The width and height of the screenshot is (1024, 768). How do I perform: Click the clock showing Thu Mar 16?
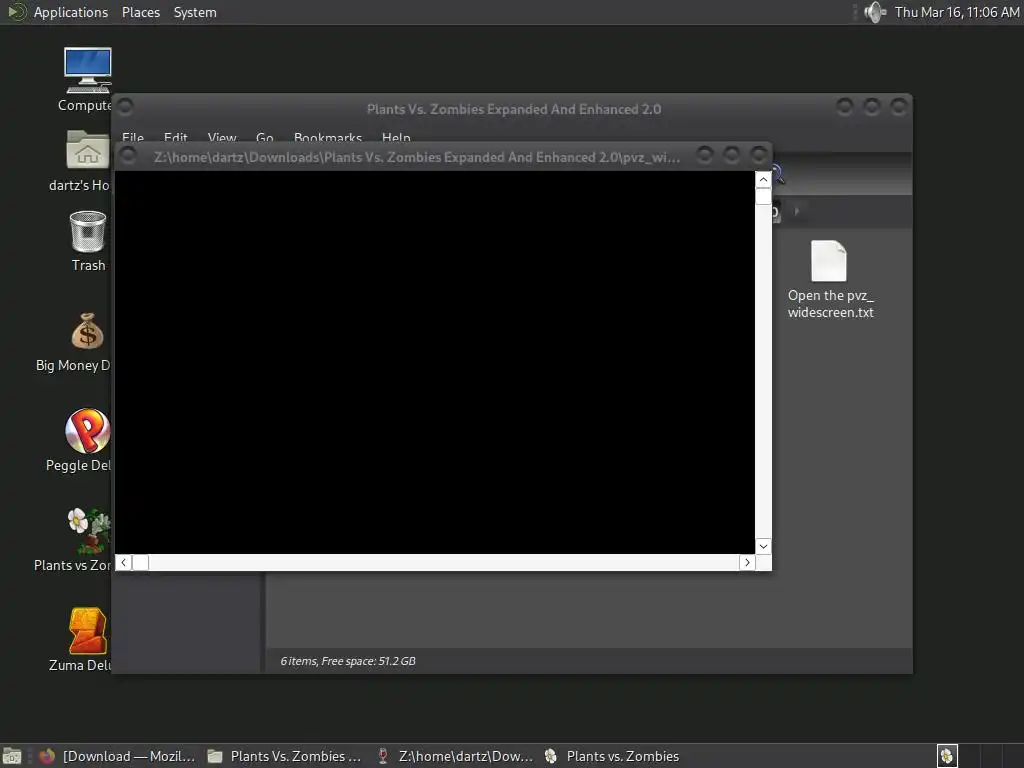coord(957,12)
